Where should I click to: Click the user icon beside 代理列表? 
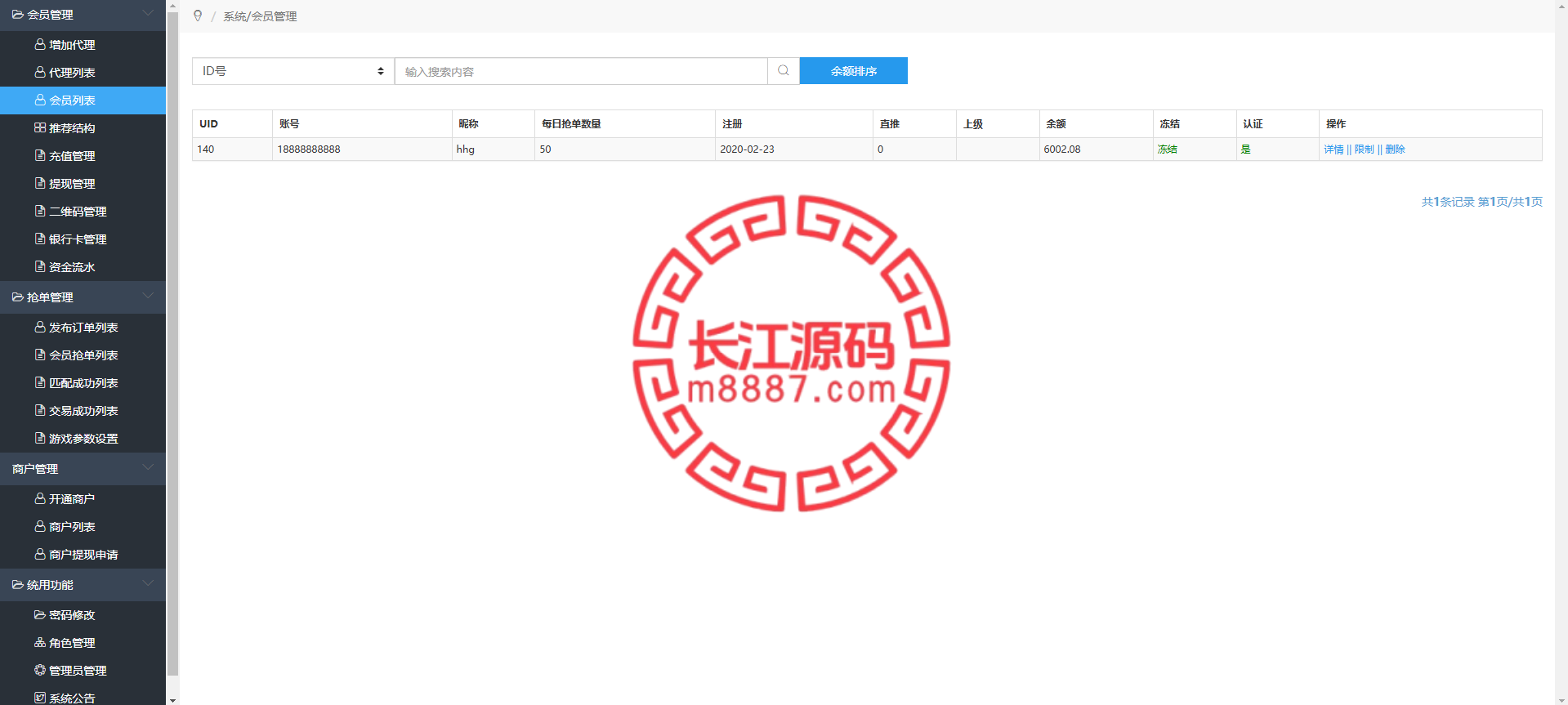[39, 72]
